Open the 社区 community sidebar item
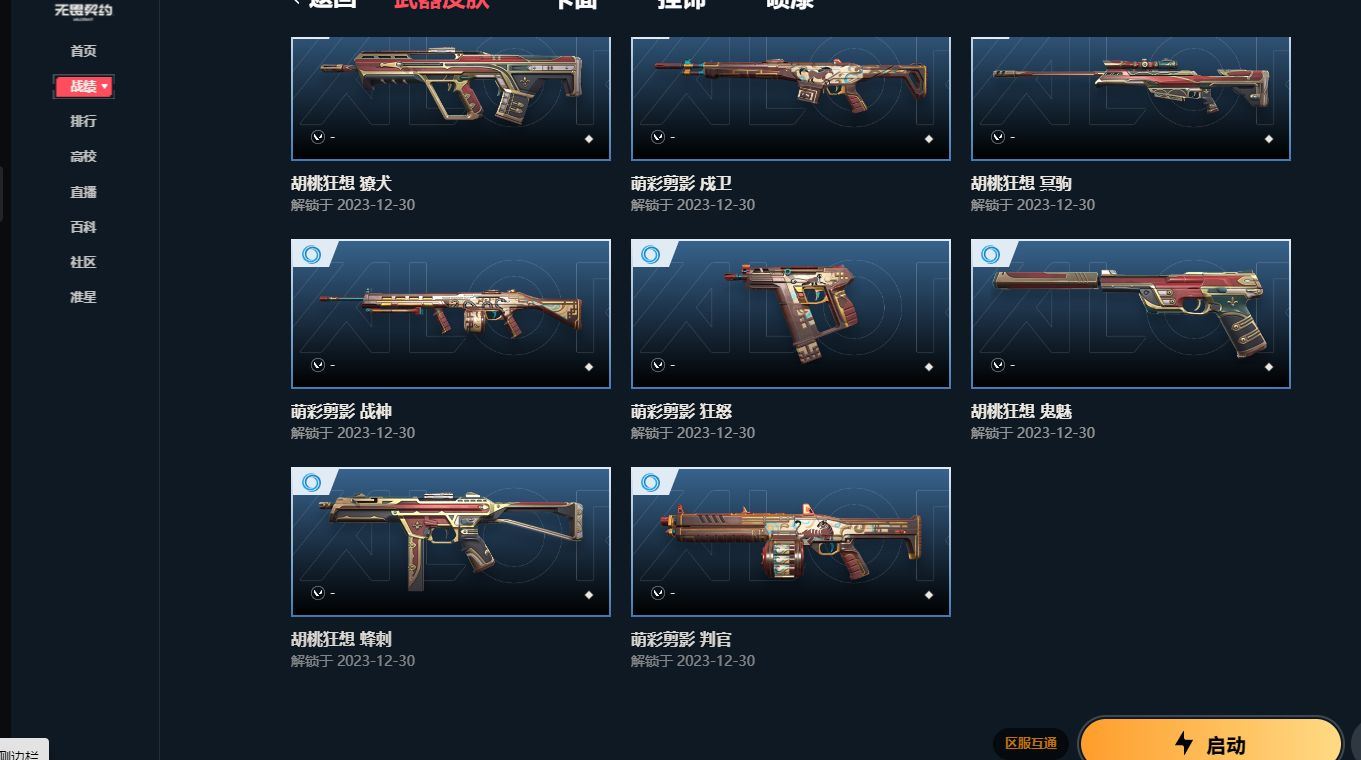This screenshot has height=760, width=1361. pos(83,262)
